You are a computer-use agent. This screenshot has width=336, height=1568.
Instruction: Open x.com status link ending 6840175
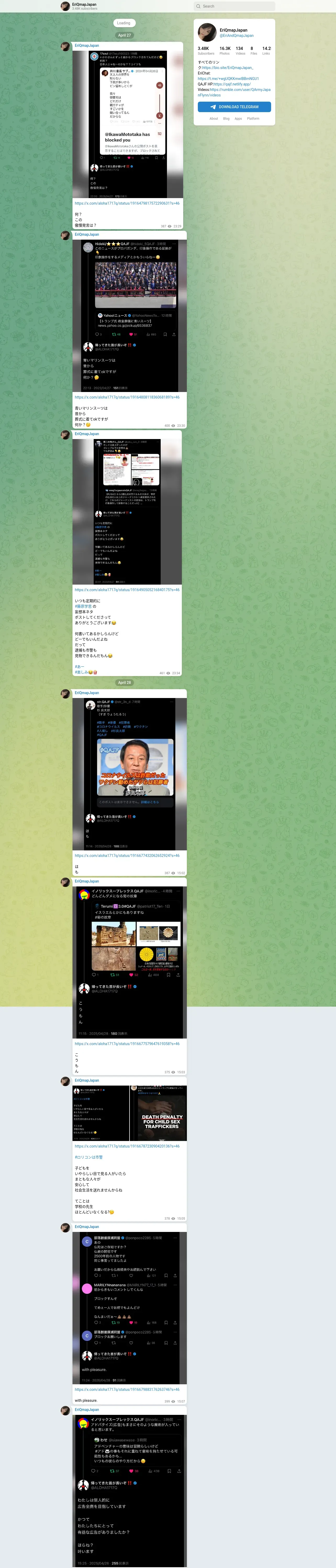tap(127, 590)
